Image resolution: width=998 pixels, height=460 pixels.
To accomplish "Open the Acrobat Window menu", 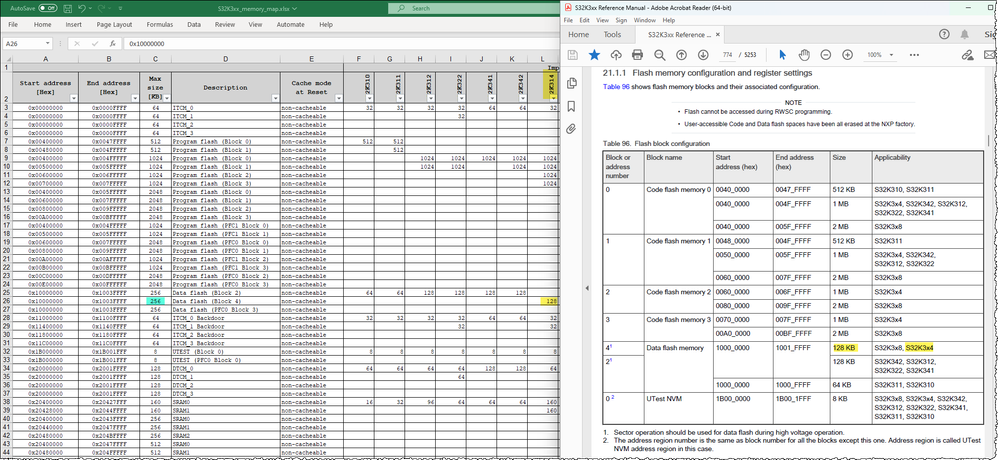I will point(645,20).
